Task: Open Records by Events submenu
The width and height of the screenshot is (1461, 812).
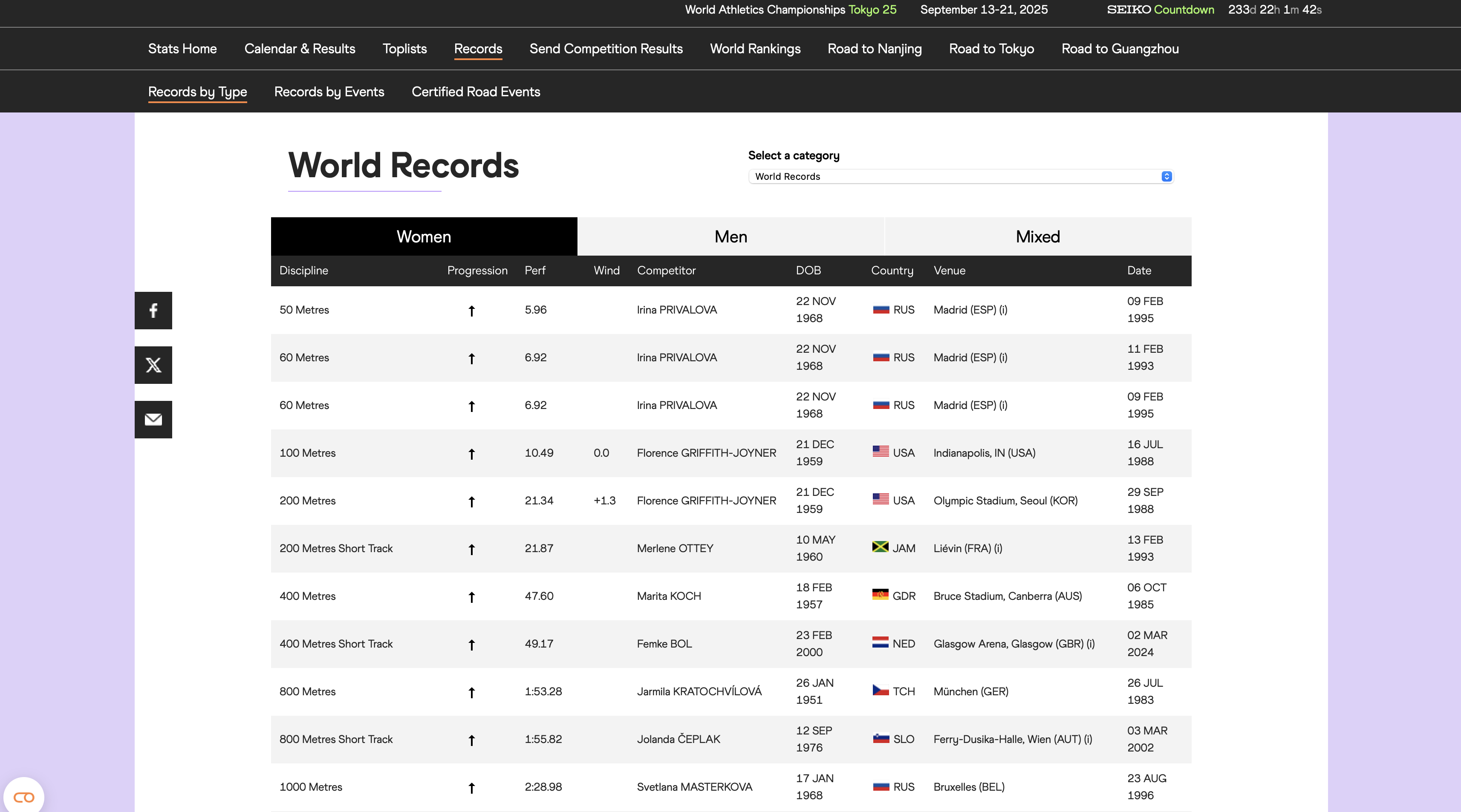Action: [329, 92]
